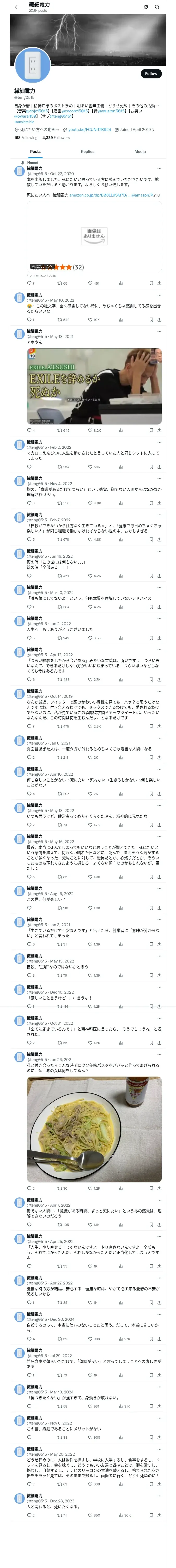Reply to the pinned Oct 22, 2020 post
Image resolution: width=176 pixels, height=1568 pixels.
[29, 283]
